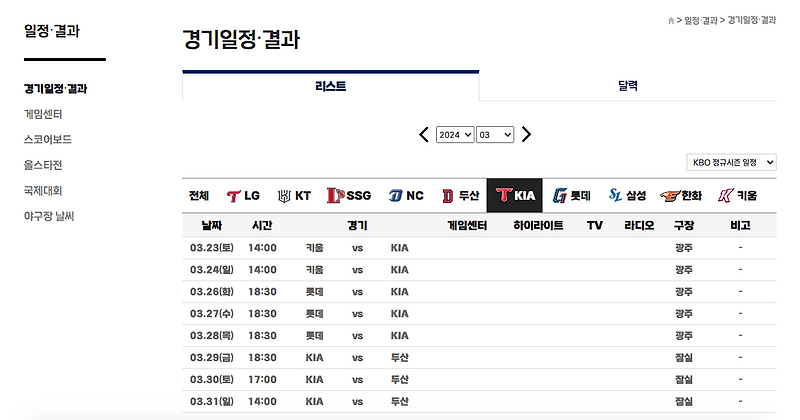Switch to the 달력 tab

pos(628,86)
